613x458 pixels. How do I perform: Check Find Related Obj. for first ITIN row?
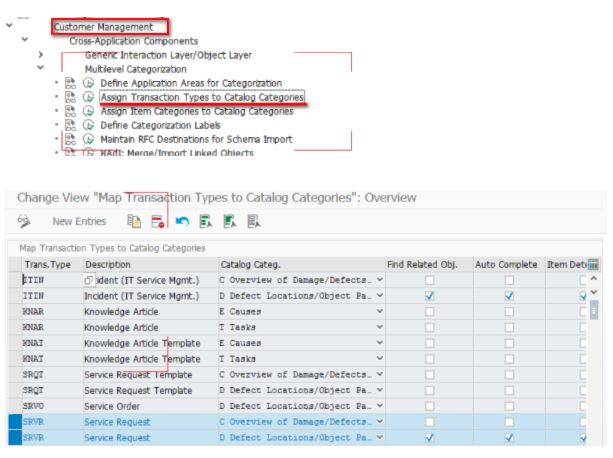coord(430,280)
